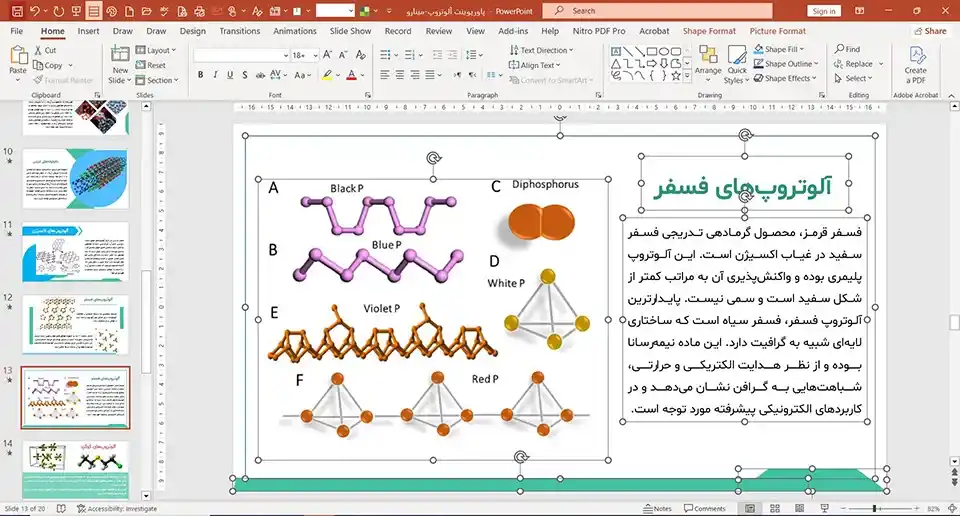The height and width of the screenshot is (516, 960).
Task: Select the text box shape in gallery
Action: pos(616,51)
